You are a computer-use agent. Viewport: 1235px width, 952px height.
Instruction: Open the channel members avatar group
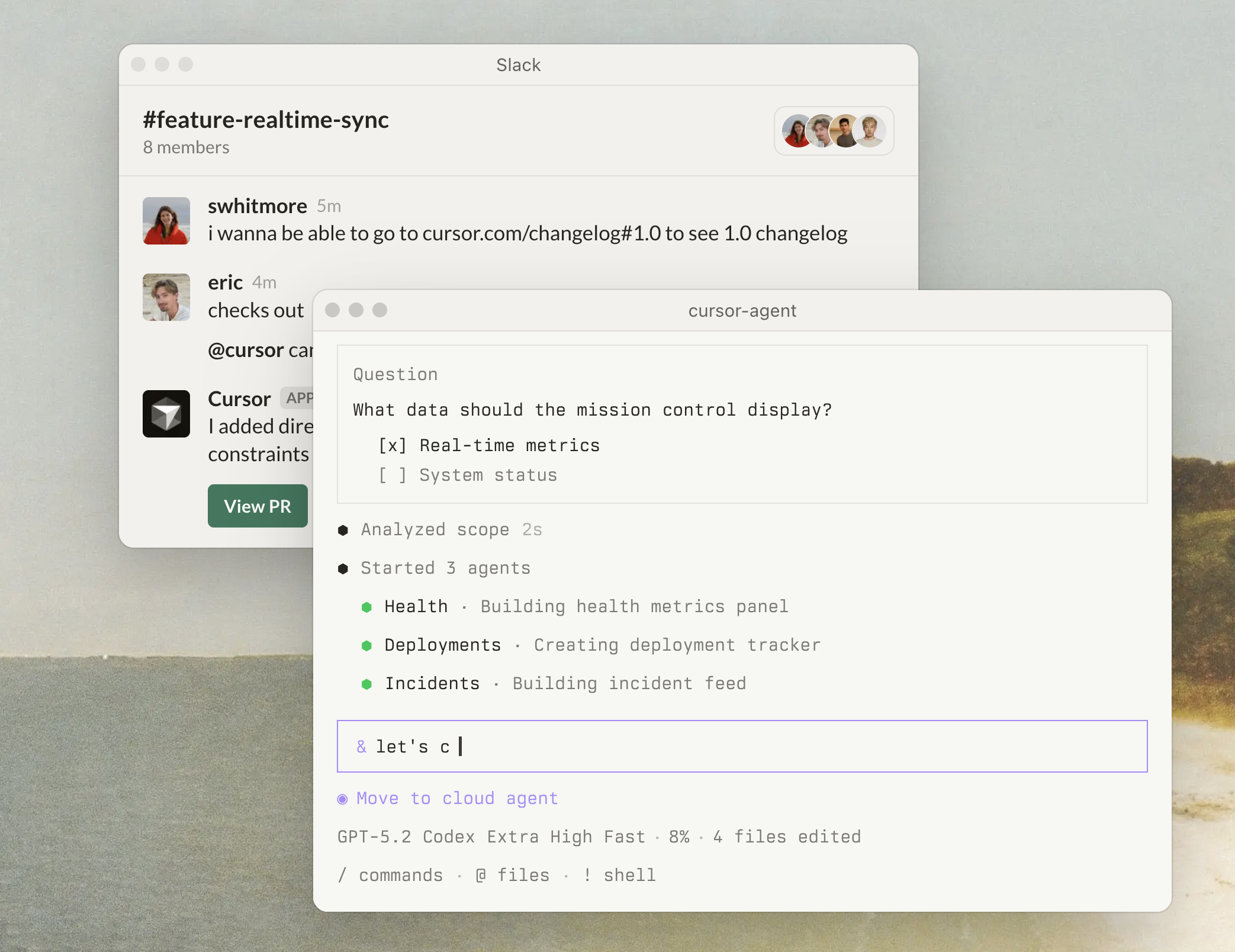(x=834, y=131)
